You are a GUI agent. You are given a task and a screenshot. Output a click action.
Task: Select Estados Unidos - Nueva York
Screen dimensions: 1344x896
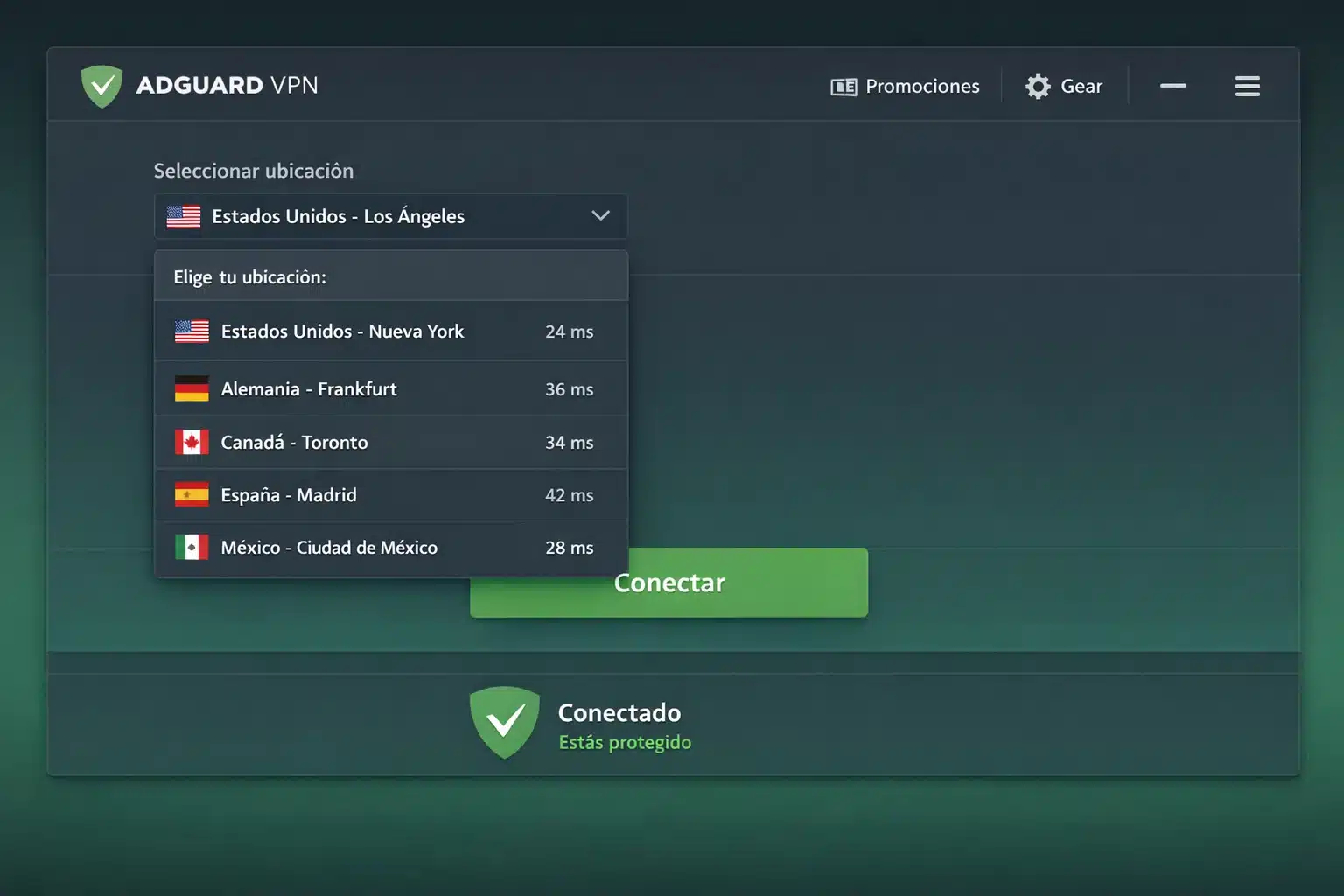tap(342, 331)
